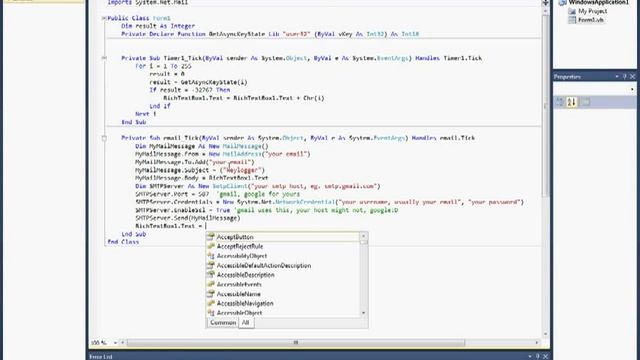Collapse the email_Tick sub outline
This screenshot has height=360, width=640.
tap(104, 138)
